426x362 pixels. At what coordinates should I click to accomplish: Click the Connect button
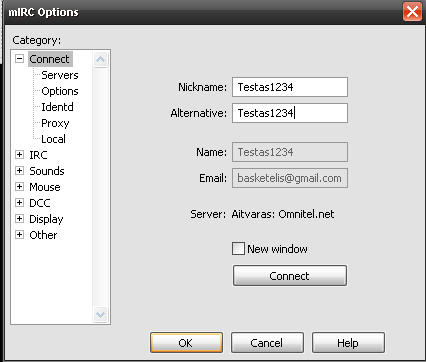click(290, 276)
